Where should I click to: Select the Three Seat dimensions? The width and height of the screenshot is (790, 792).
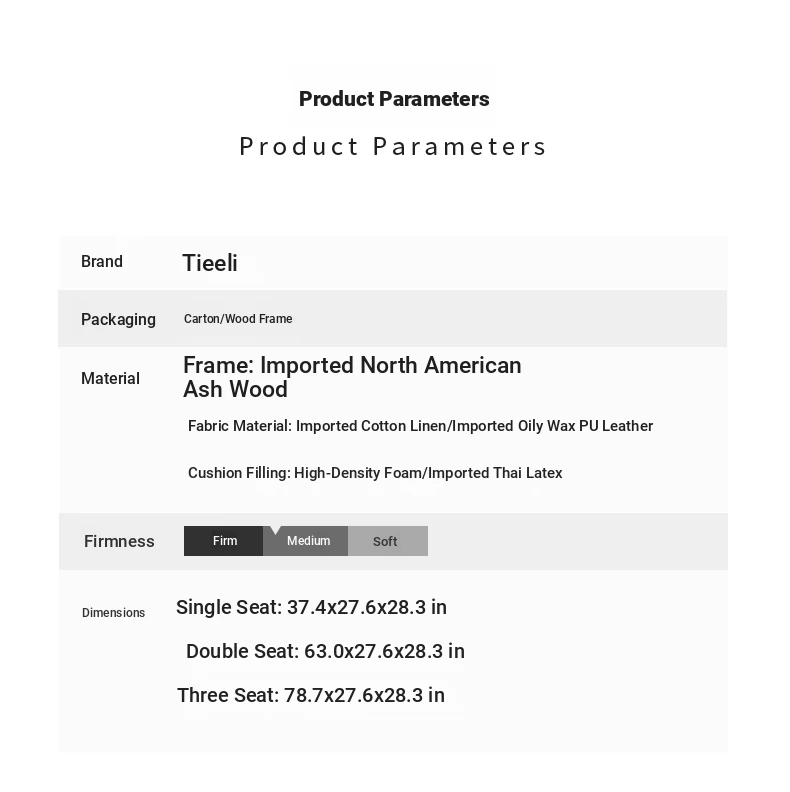coord(311,695)
